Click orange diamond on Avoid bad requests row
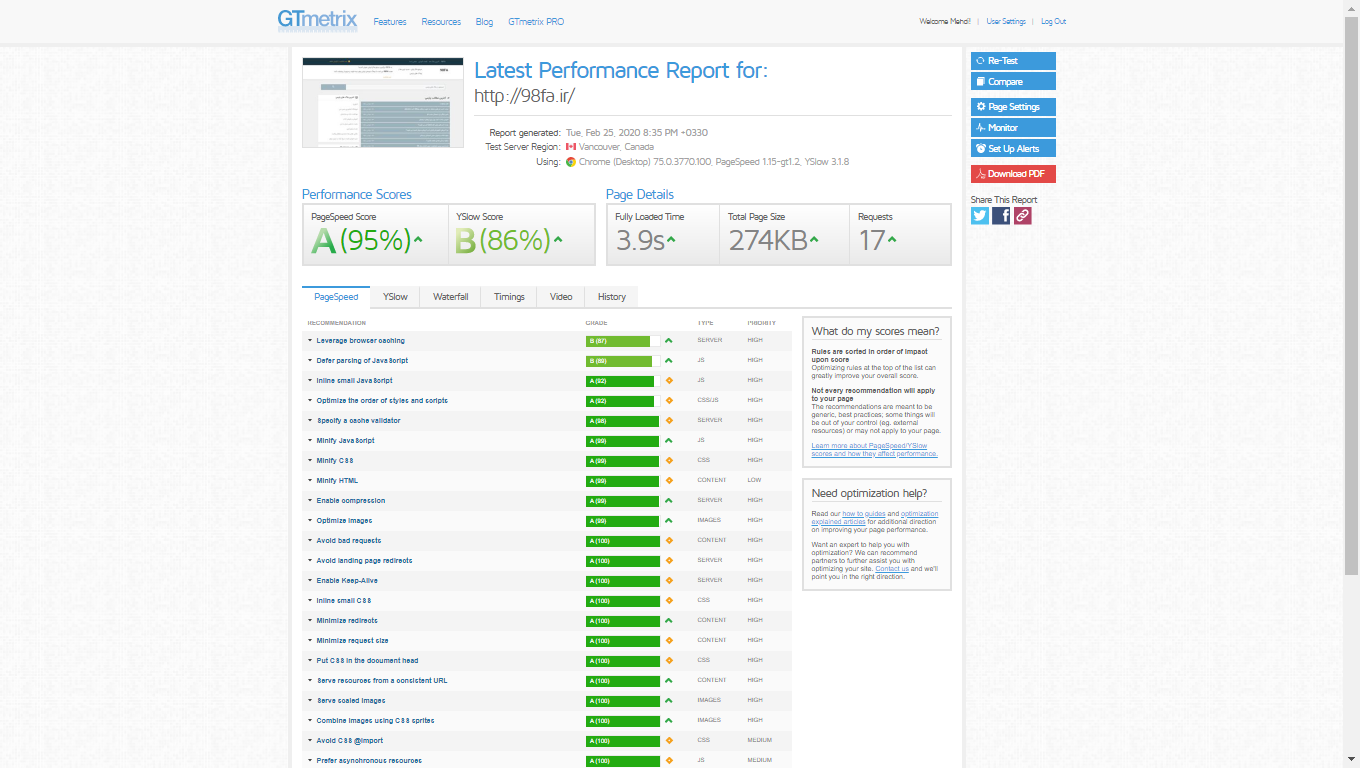1360x768 pixels. [x=669, y=540]
